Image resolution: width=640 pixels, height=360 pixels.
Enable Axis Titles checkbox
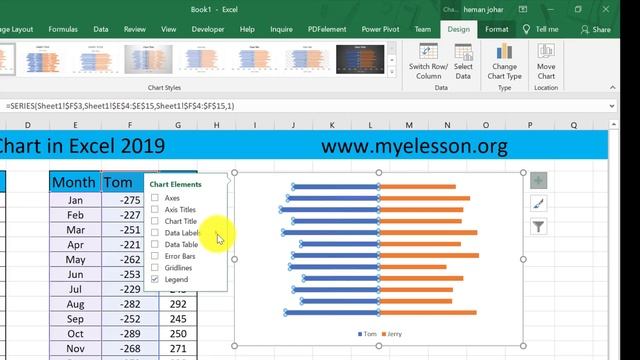[x=155, y=209]
